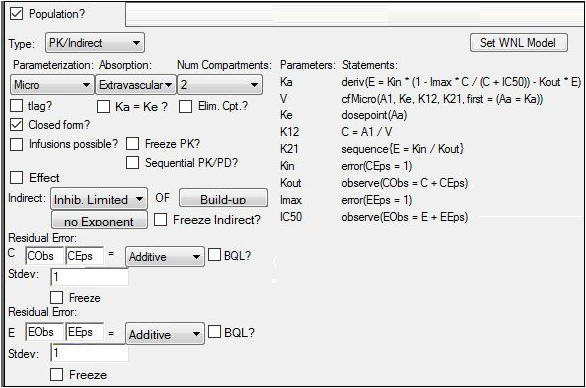The height and width of the screenshot is (388, 586).
Task: Click the Stdev field for CEps
Action: [x=89, y=277]
